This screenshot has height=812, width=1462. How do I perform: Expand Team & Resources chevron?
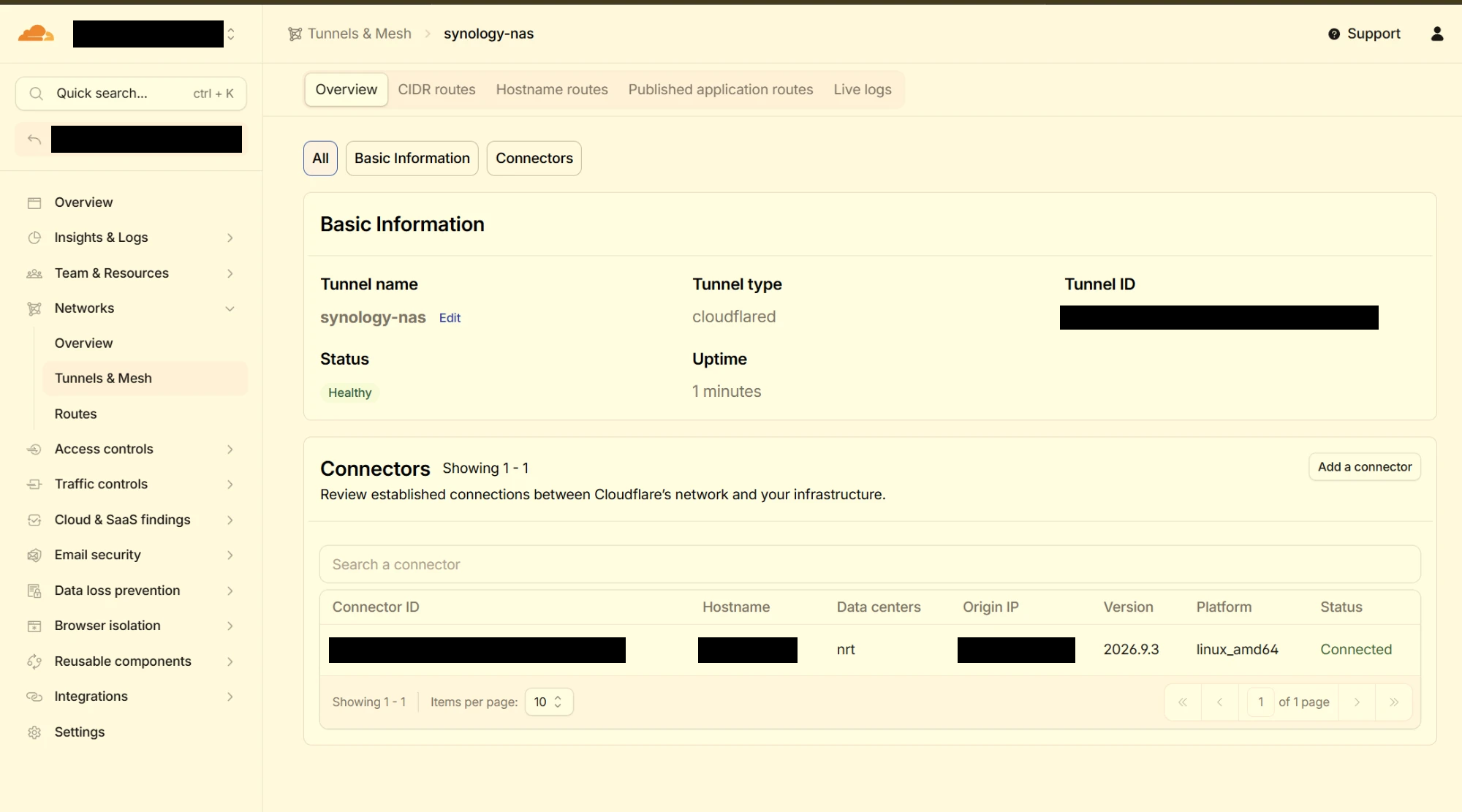click(x=230, y=273)
